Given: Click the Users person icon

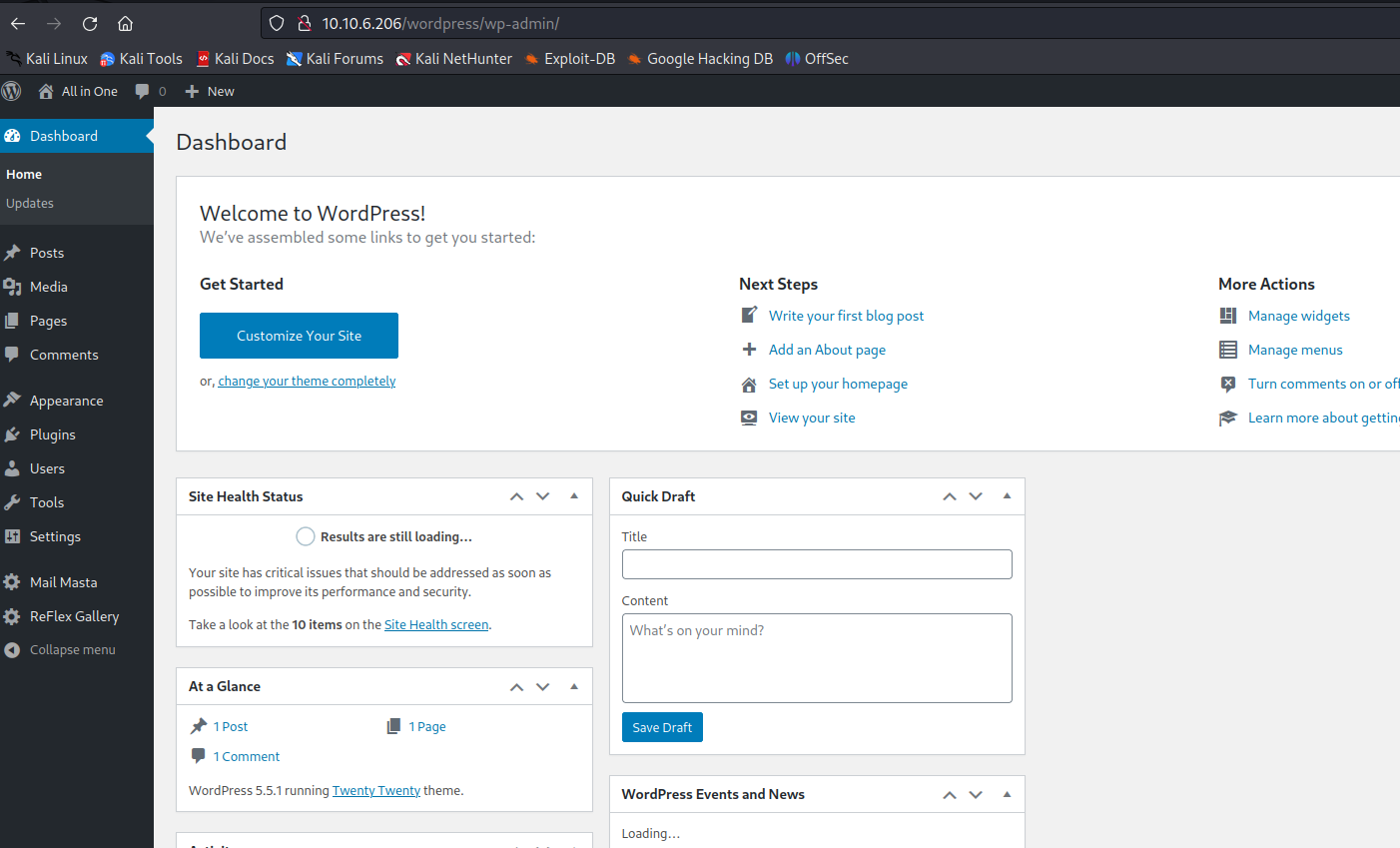Looking at the screenshot, I should point(12,468).
